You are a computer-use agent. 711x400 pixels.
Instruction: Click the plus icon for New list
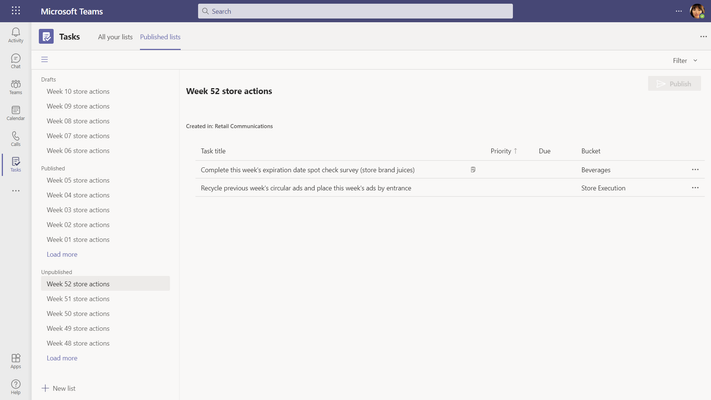[45, 388]
